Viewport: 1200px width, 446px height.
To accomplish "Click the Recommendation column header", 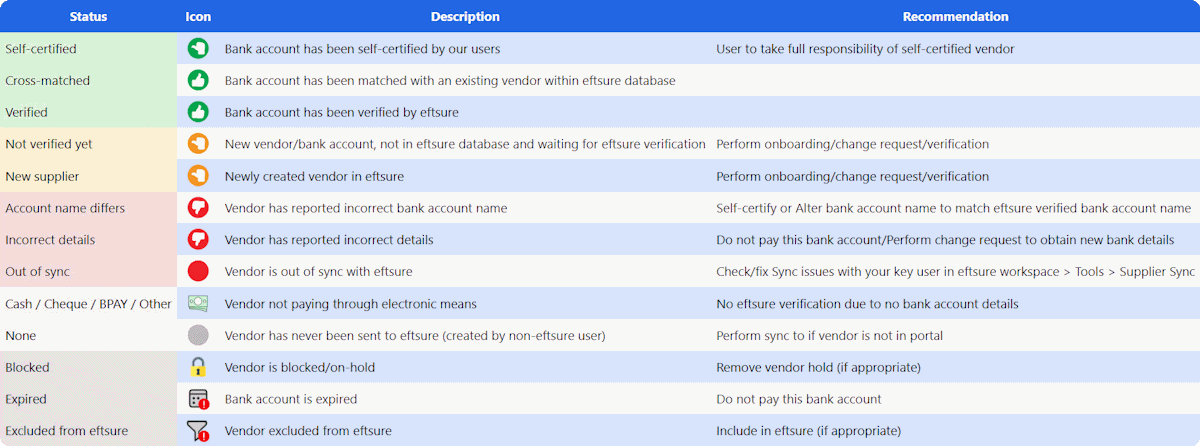I will pos(956,16).
